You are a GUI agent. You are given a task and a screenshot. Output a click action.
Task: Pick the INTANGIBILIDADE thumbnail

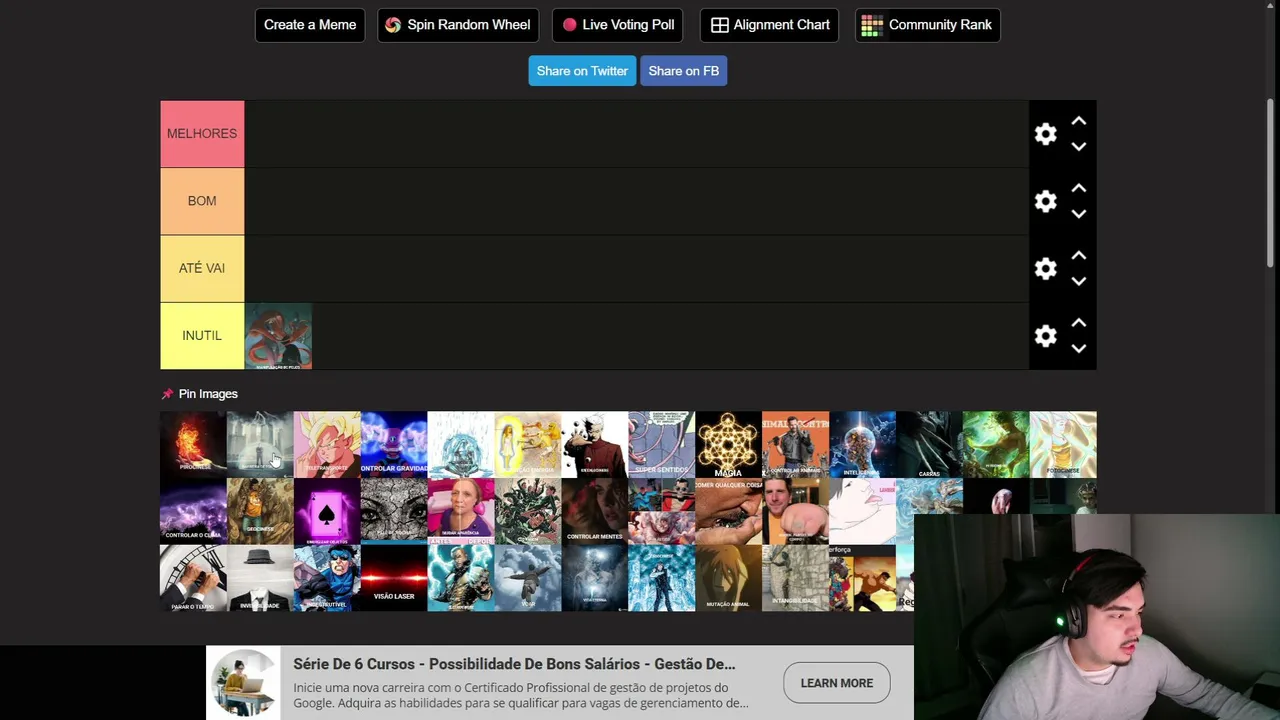tap(795, 578)
